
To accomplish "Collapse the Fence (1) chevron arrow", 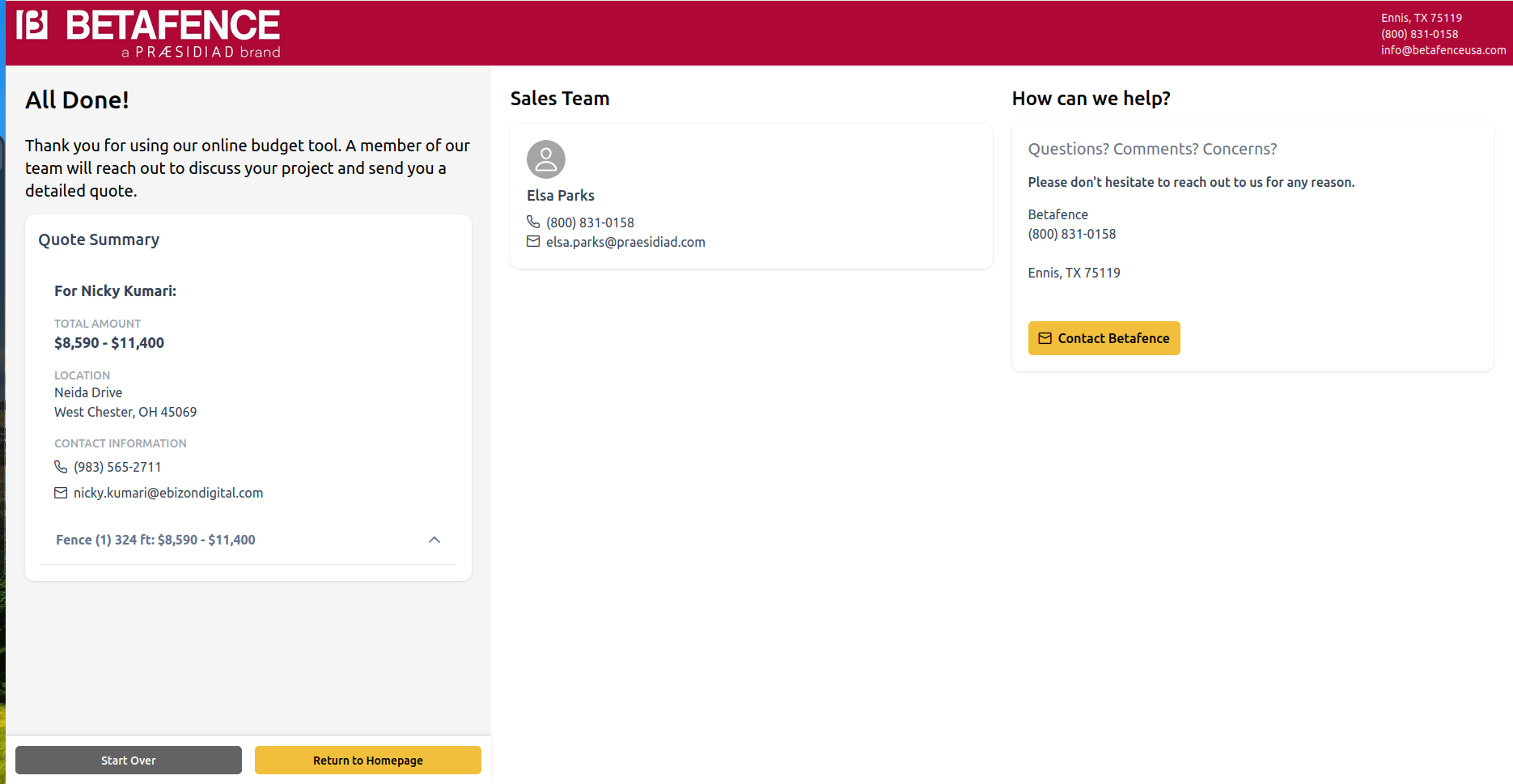I will (434, 540).
